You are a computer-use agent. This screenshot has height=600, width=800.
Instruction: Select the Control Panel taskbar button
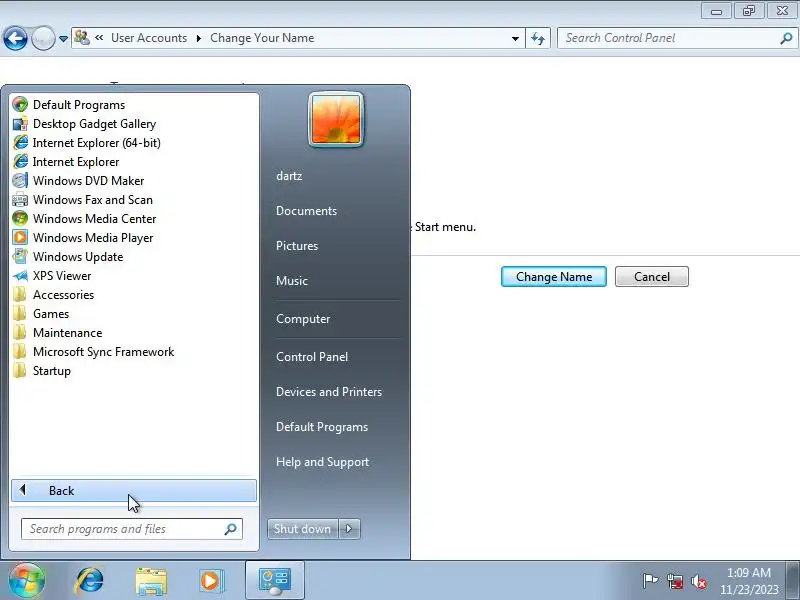(274, 581)
